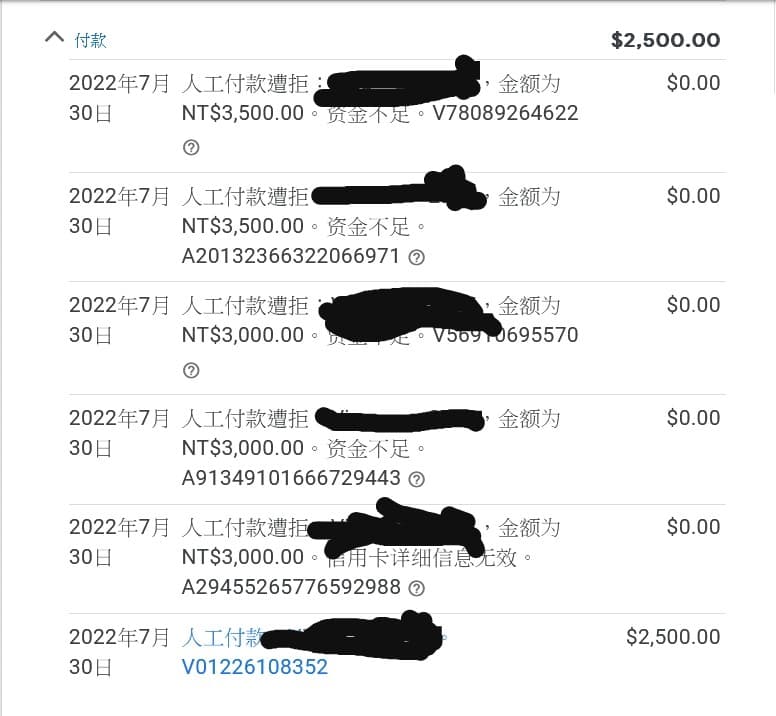The width and height of the screenshot is (776, 716).
Task: Open the V01226108352 payment link
Action: tap(254, 667)
